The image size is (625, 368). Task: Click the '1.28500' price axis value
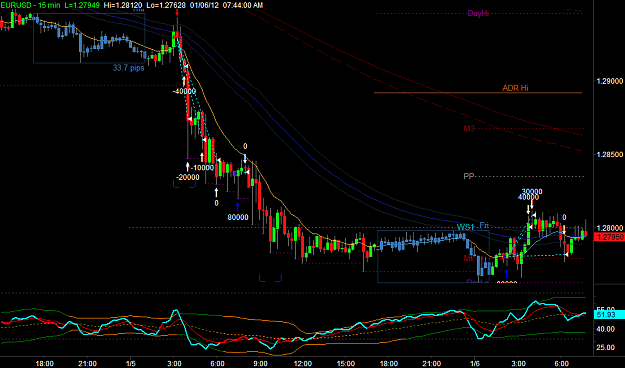(x=609, y=154)
